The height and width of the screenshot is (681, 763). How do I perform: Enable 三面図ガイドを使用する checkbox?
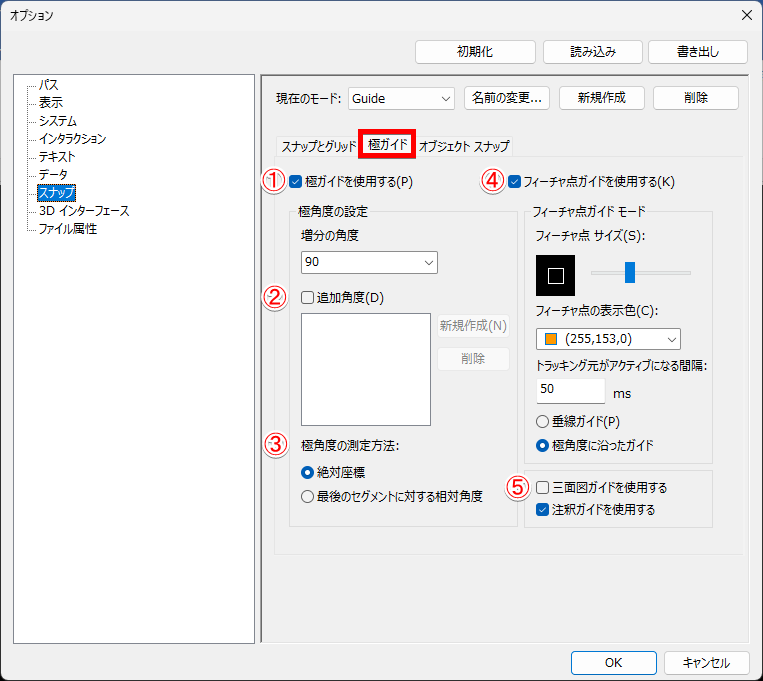(543, 487)
